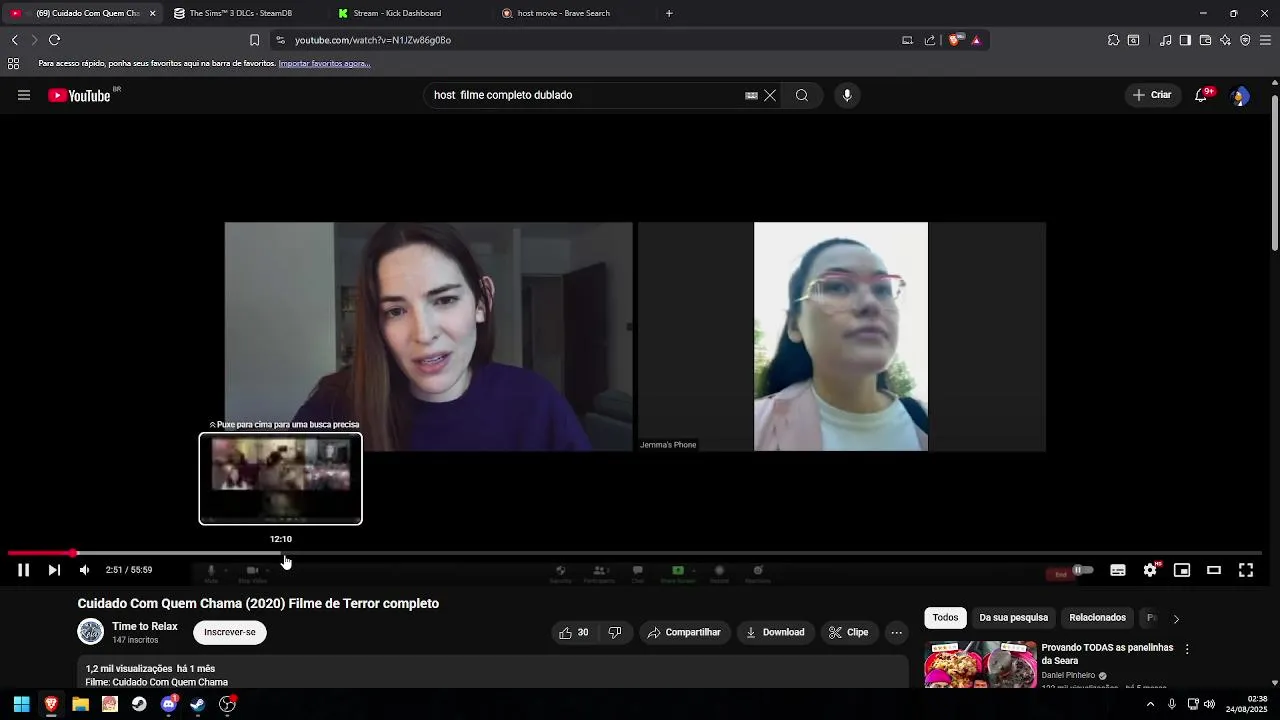Click the share page icon in address bar

pos(930,40)
